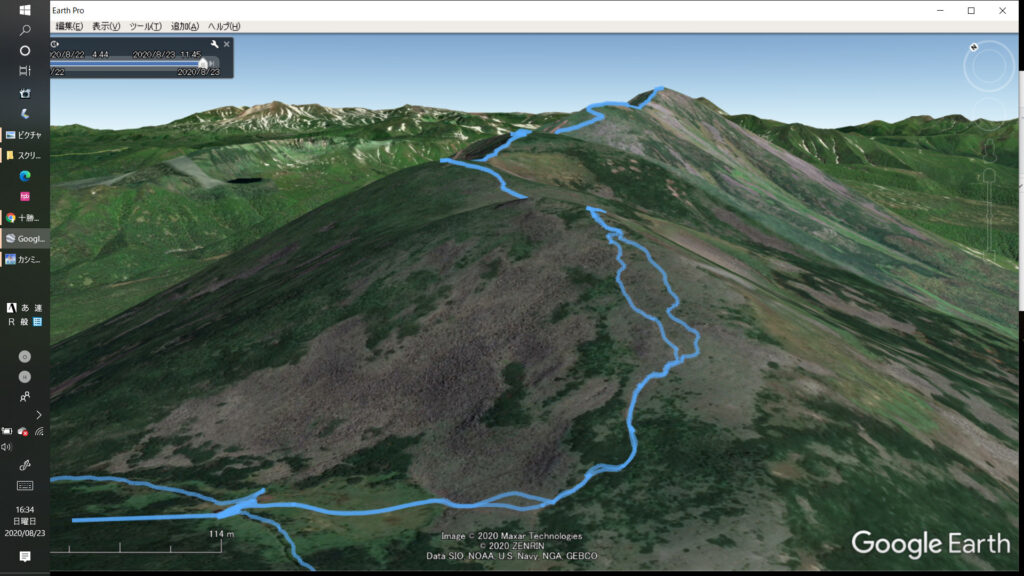Close the time slider panel
This screenshot has height=576, width=1024.
coord(227,44)
